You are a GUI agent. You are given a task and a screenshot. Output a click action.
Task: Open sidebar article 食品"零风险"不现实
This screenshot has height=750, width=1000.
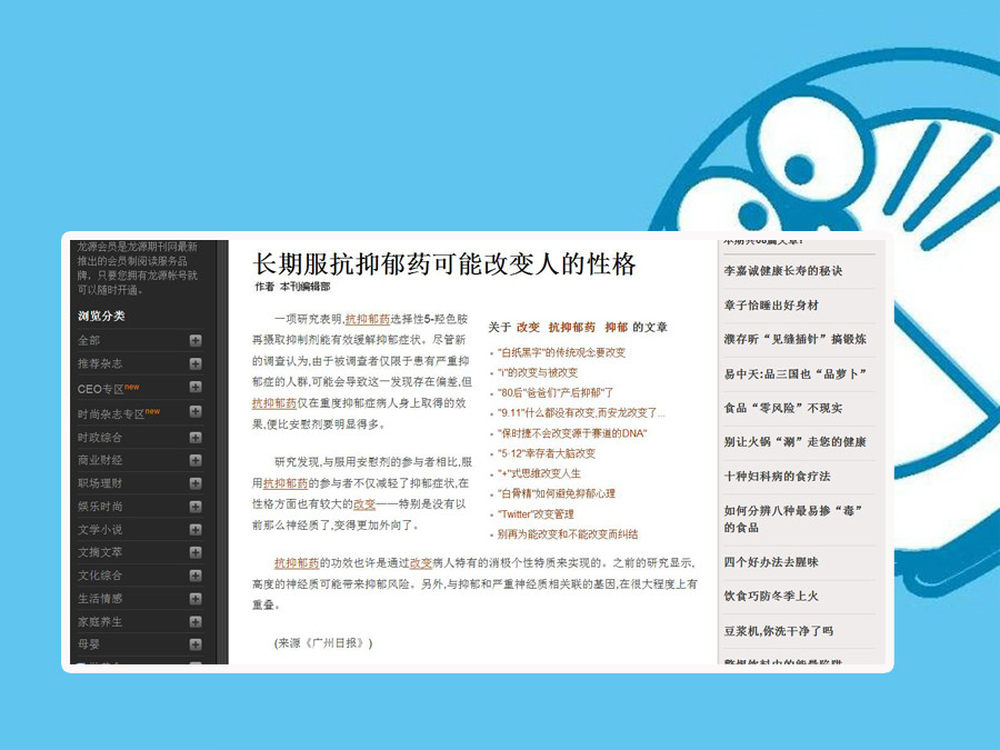coord(783,408)
